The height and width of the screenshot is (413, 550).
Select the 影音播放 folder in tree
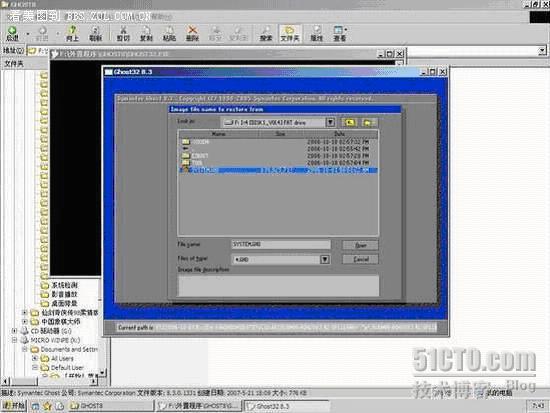coord(64,294)
